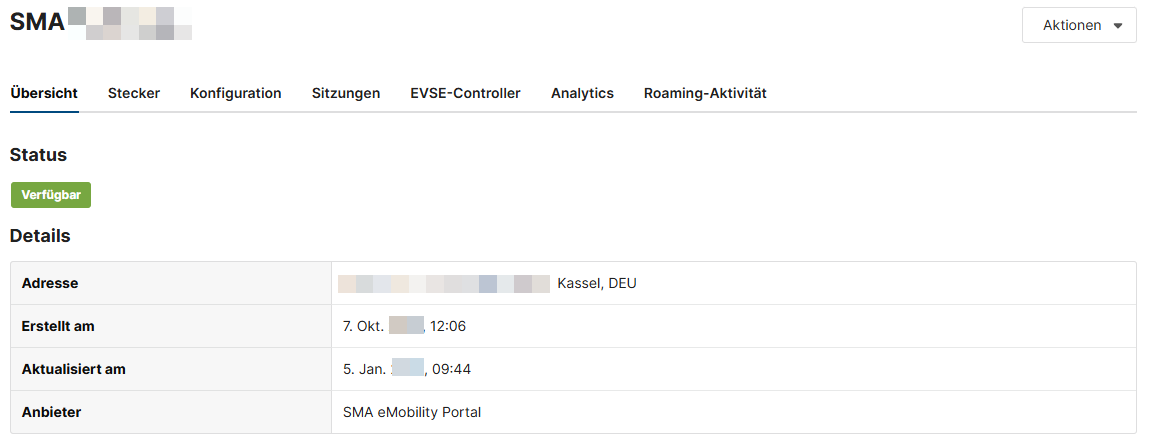Viewport: 1151px width, 441px height.
Task: Click the 5. Jan. updated date value
Action: [x=407, y=369]
